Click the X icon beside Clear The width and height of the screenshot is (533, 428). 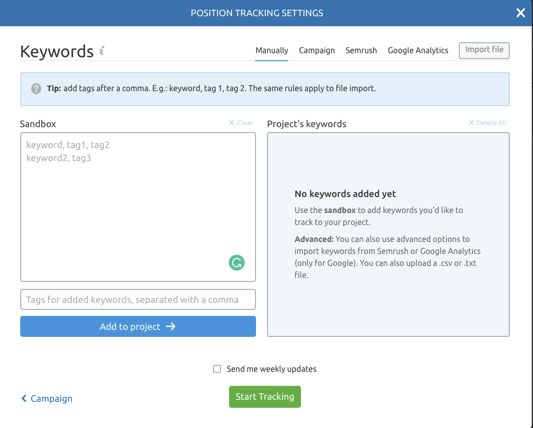tap(231, 123)
